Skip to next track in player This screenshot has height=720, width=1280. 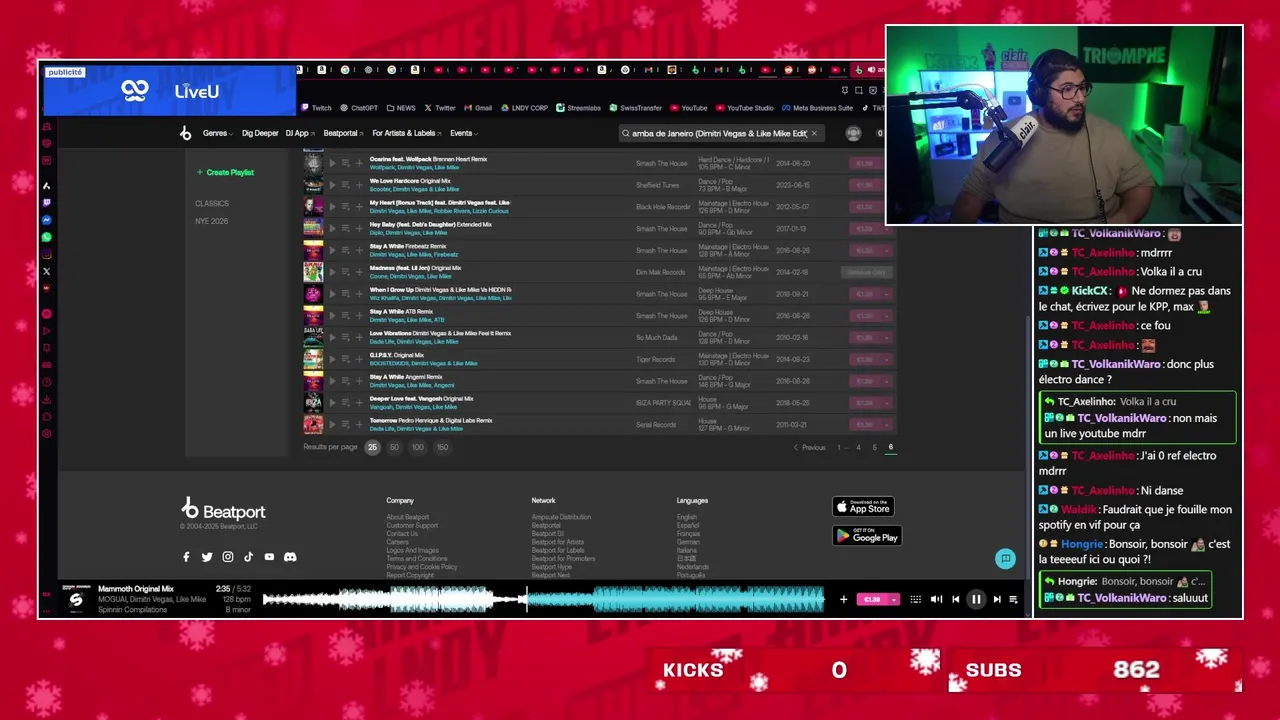pos(997,600)
